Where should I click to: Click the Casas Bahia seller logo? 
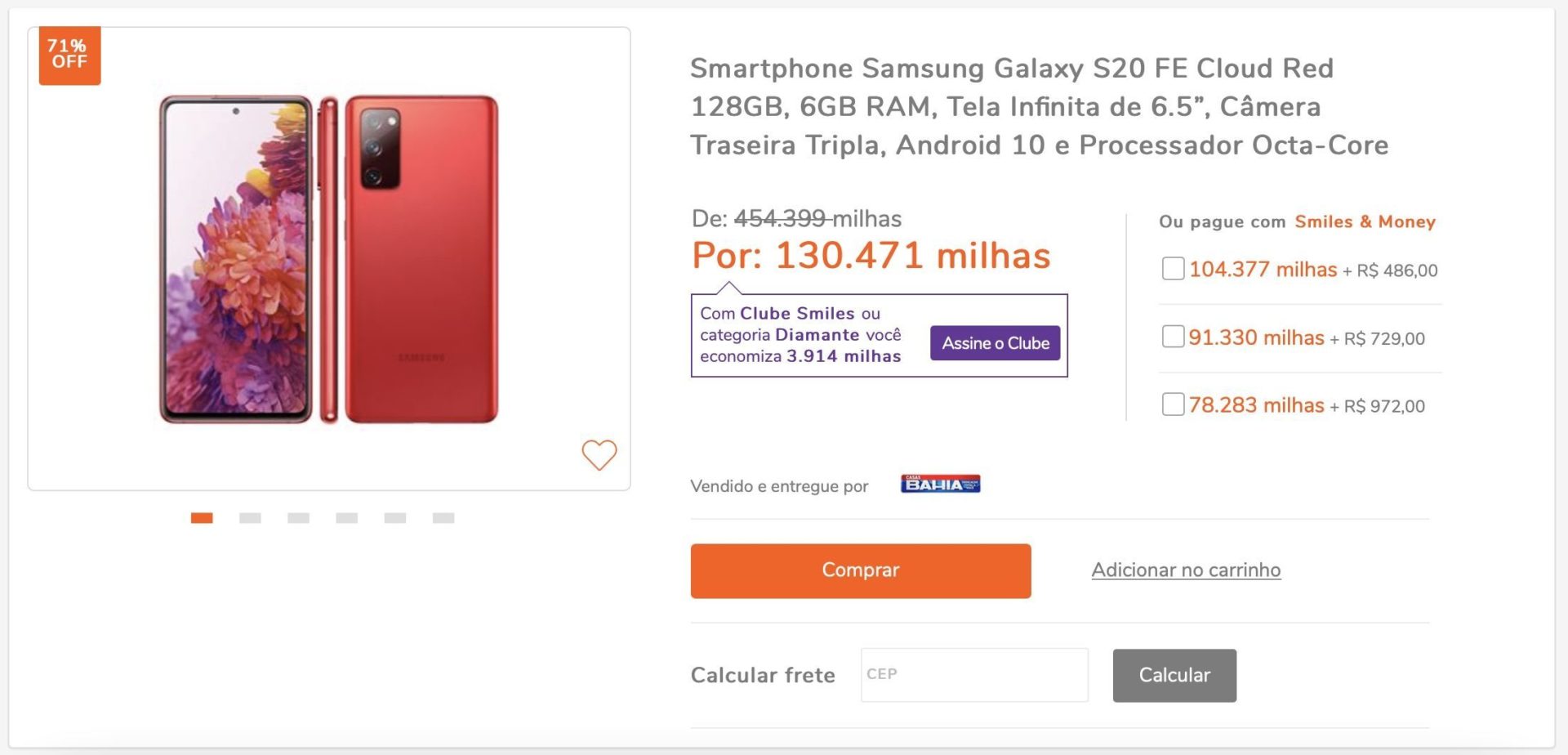[x=940, y=484]
